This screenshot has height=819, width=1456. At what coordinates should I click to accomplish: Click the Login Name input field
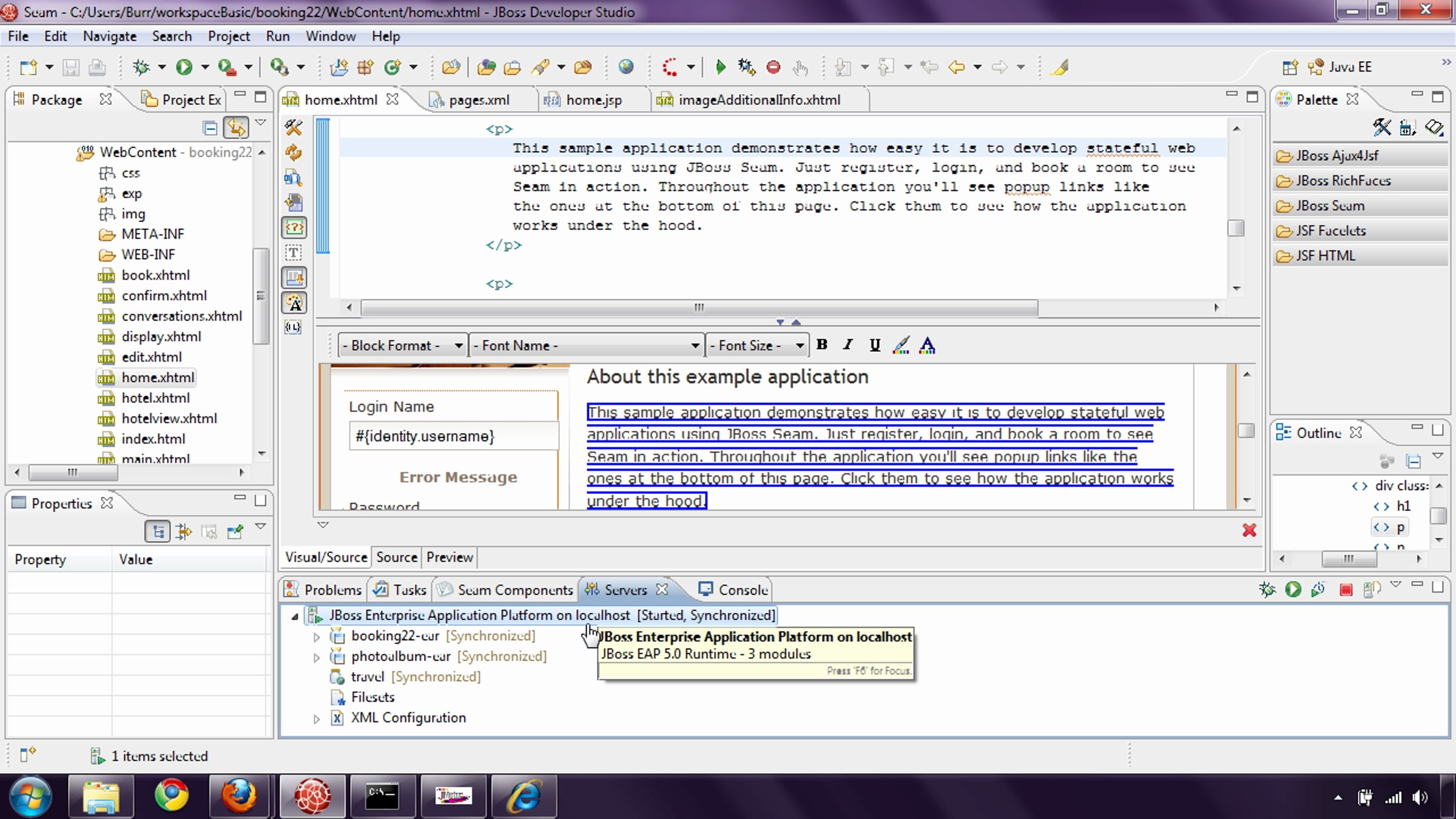pyautogui.click(x=453, y=436)
